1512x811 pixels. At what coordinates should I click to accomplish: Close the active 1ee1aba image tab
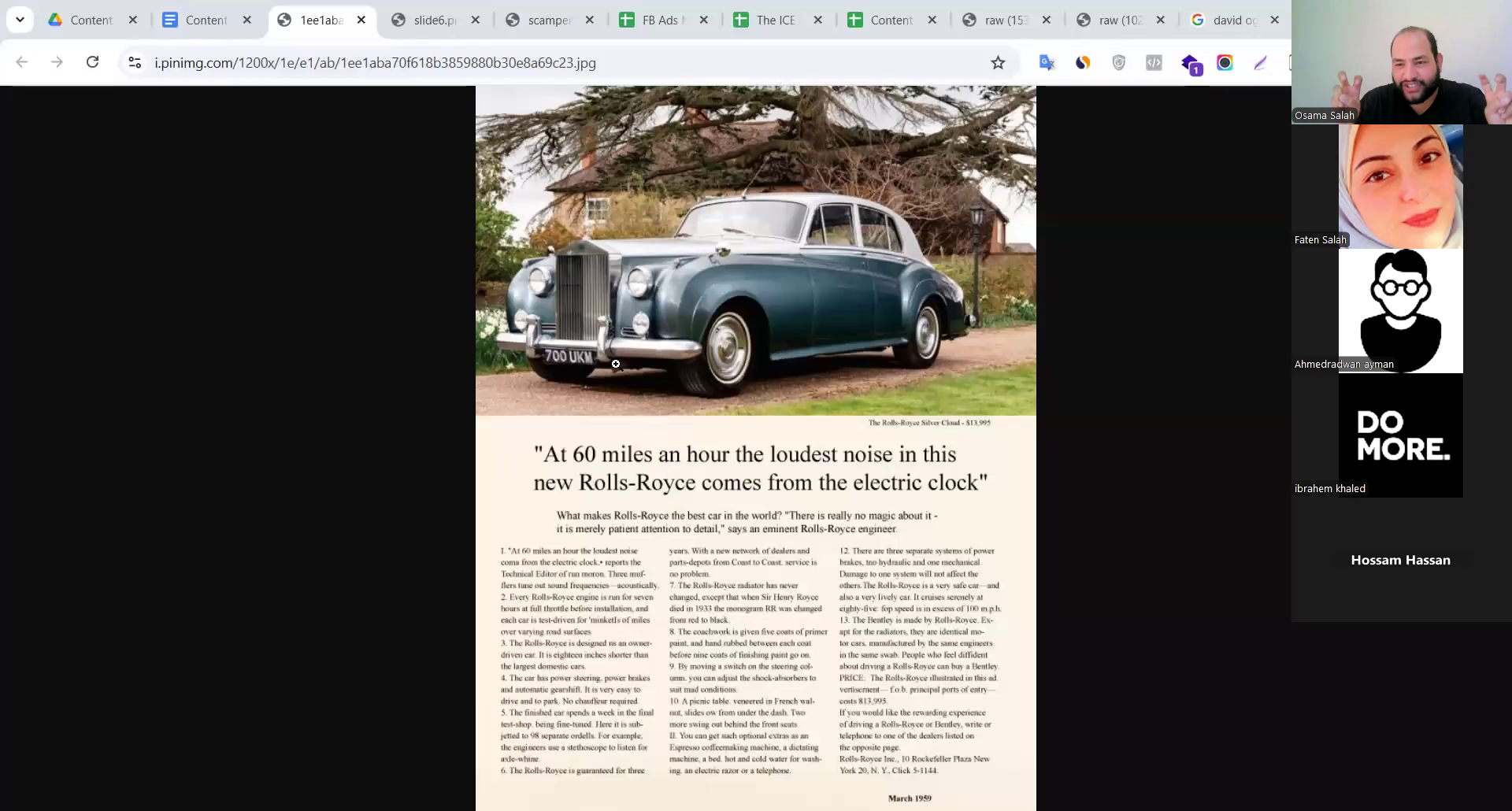361,20
